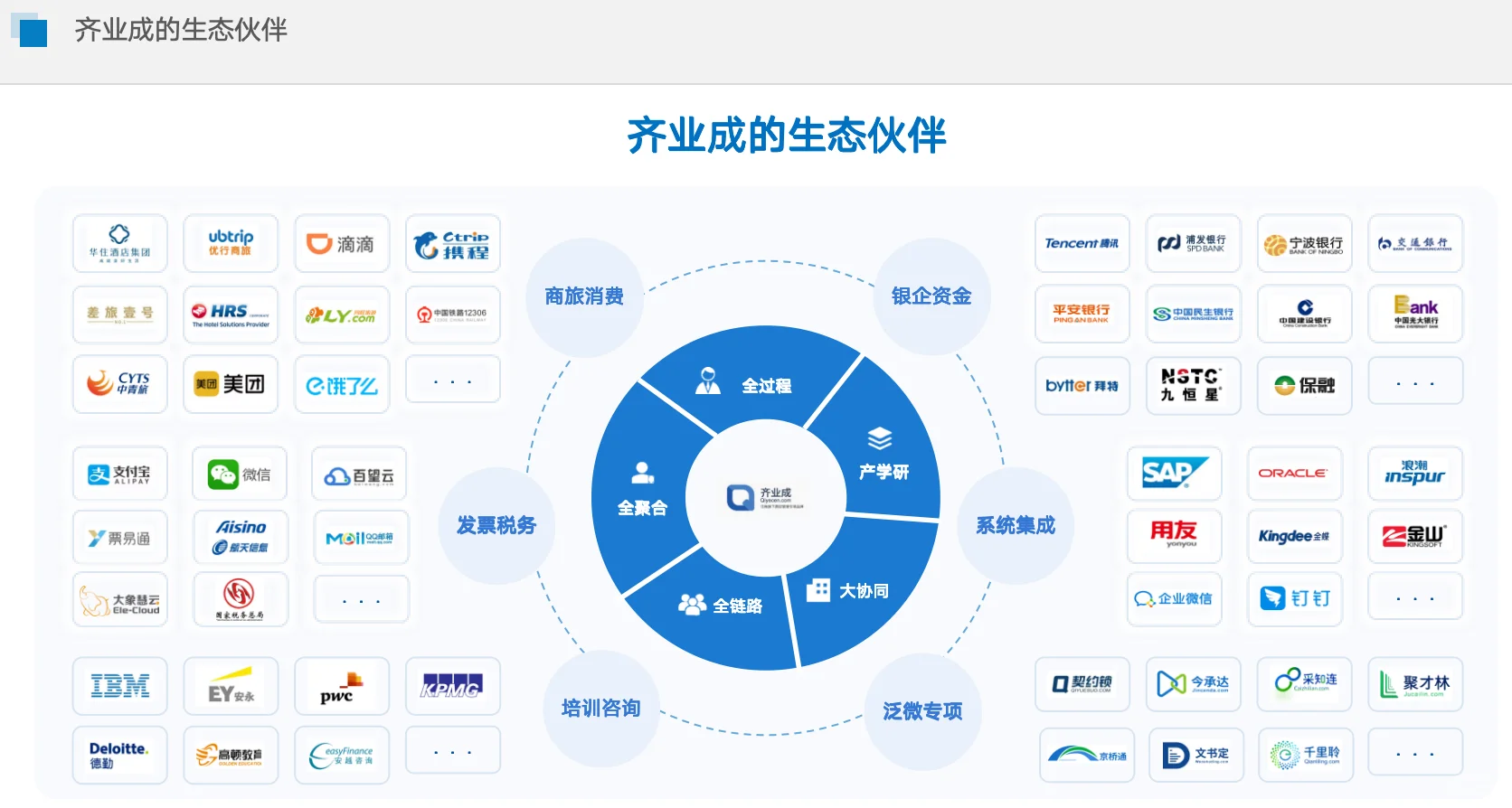
Task: Click the 平安银行 logo card
Action: tap(1082, 314)
